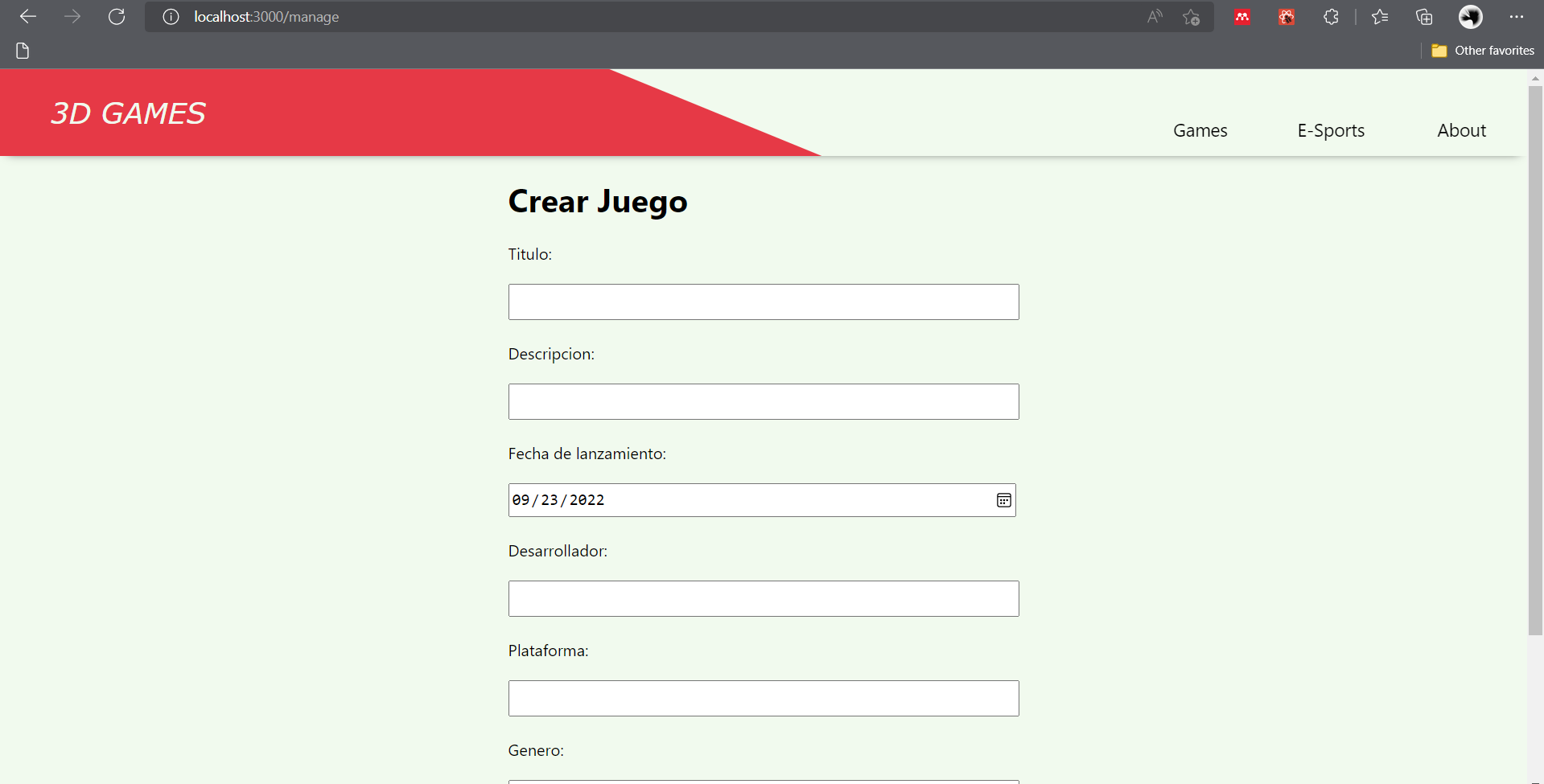This screenshot has height=784, width=1544.
Task: Open the Genero dropdown
Action: 763,780
